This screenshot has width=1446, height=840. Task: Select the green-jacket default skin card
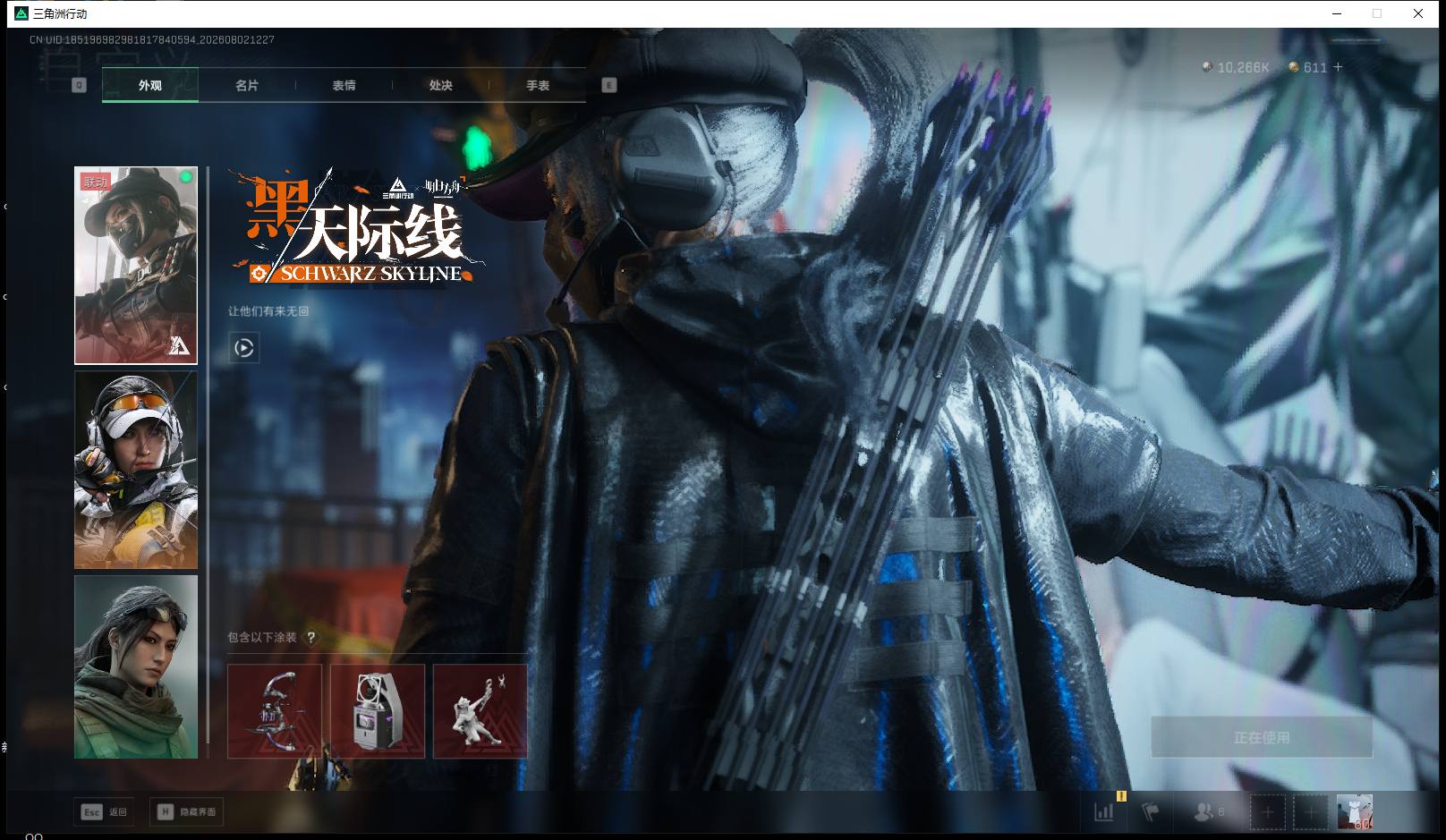click(136, 666)
